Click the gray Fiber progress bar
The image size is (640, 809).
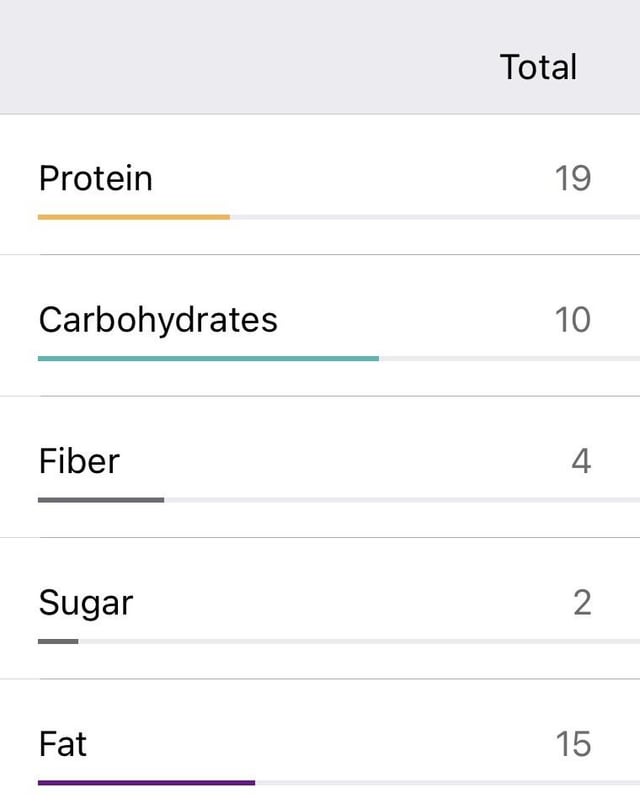click(101, 500)
